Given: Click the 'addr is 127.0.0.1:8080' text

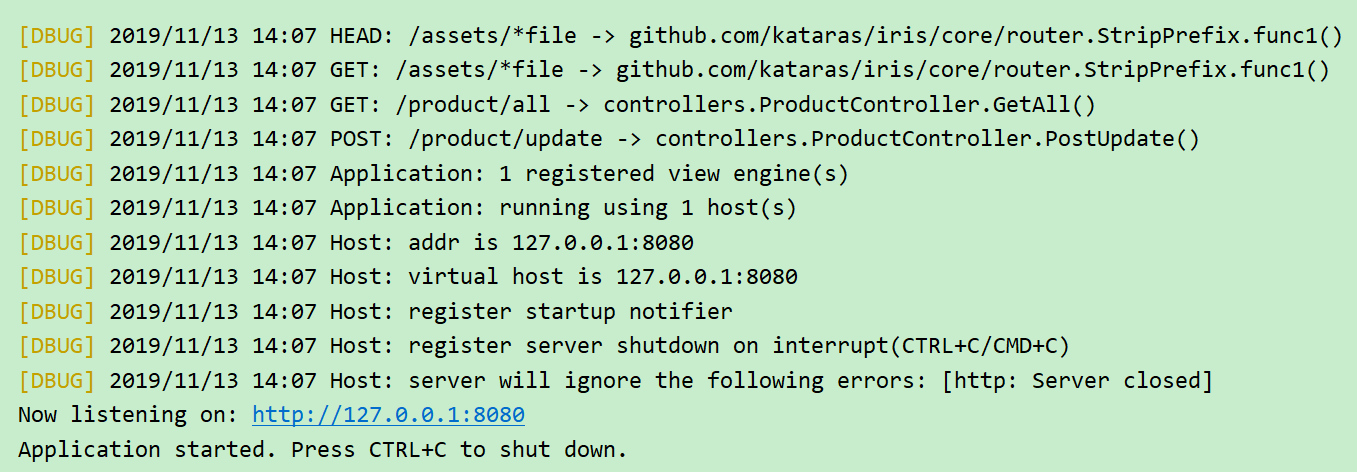Looking at the screenshot, I should [x=551, y=243].
